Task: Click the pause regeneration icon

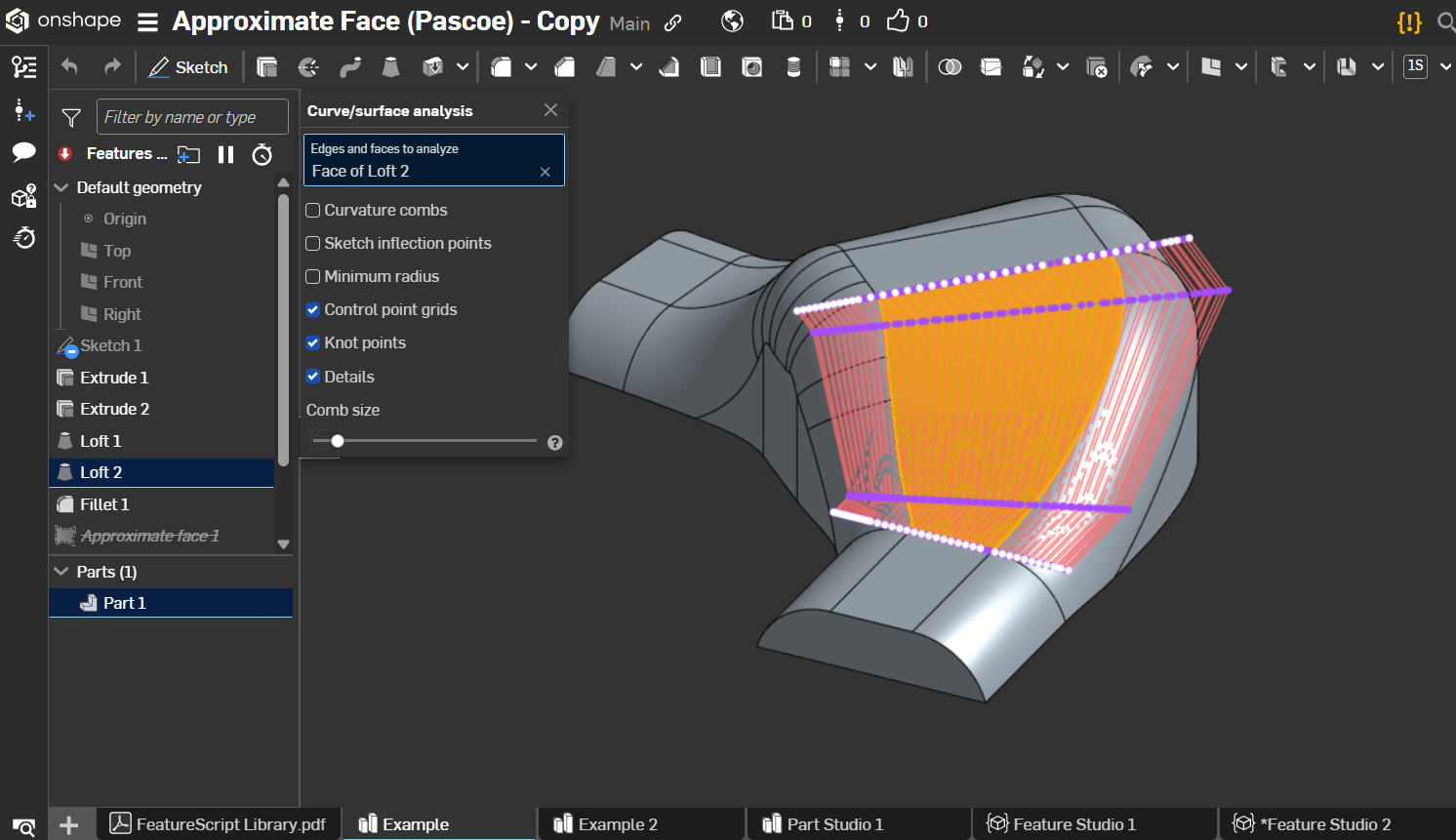Action: tap(225, 154)
